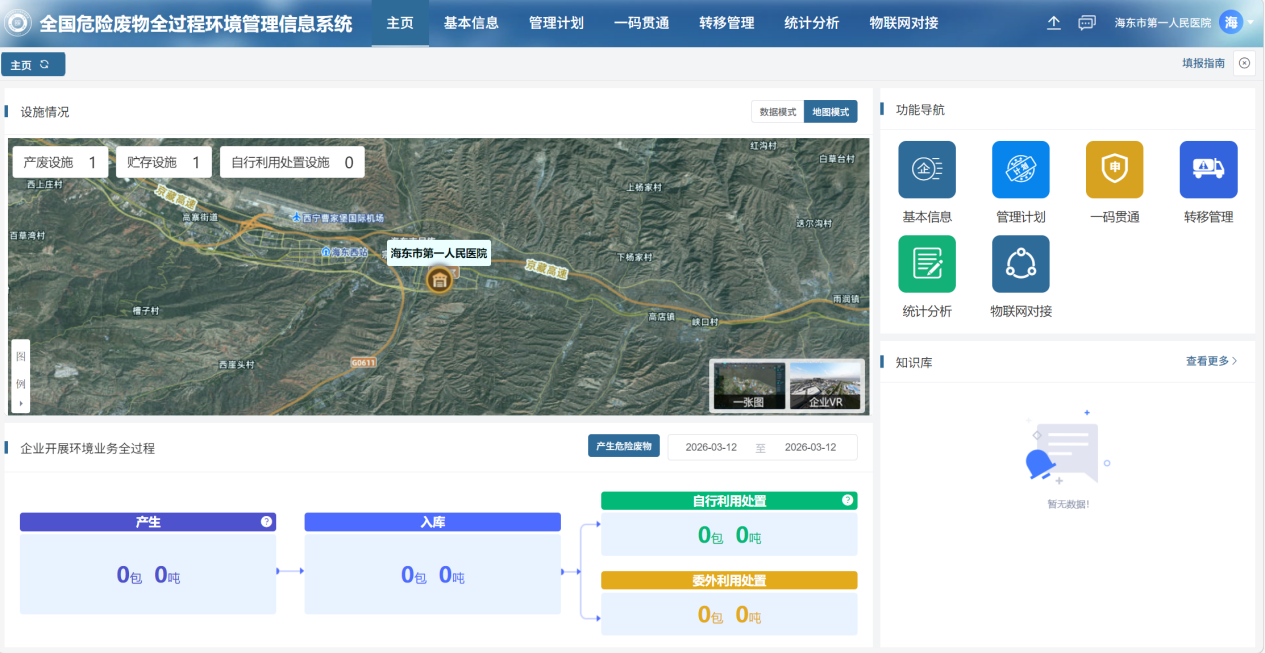The image size is (1265, 653).
Task: Open the 转移管理 truck icon
Action: pyautogui.click(x=1208, y=169)
